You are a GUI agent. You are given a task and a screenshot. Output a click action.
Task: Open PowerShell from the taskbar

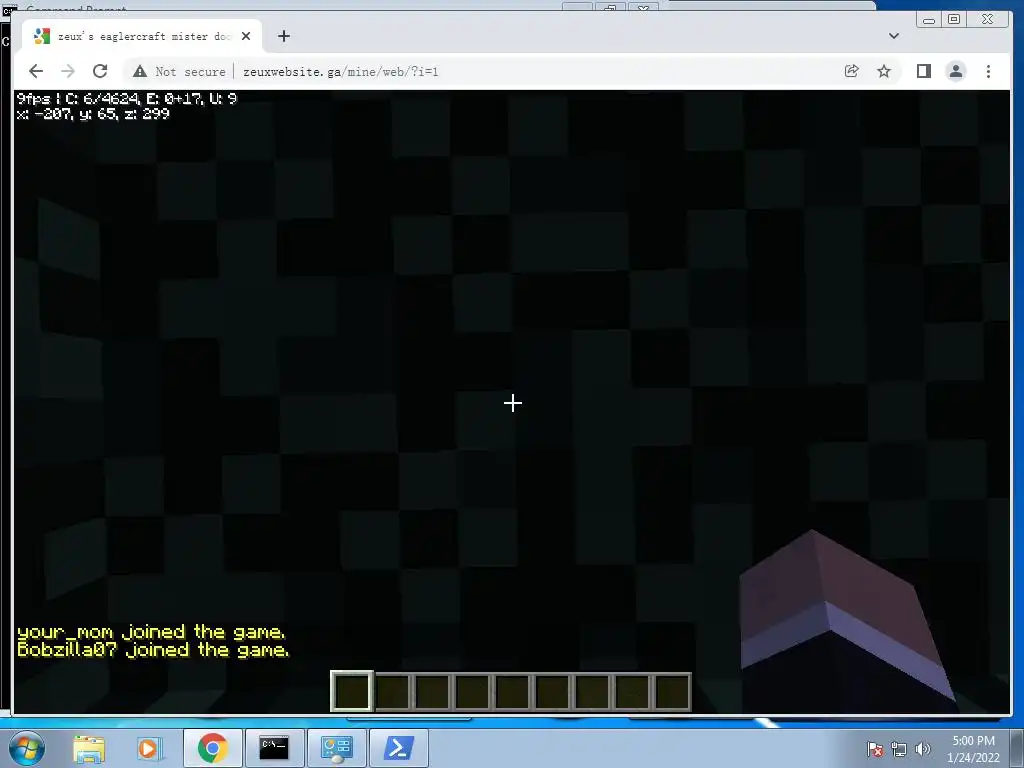point(399,748)
